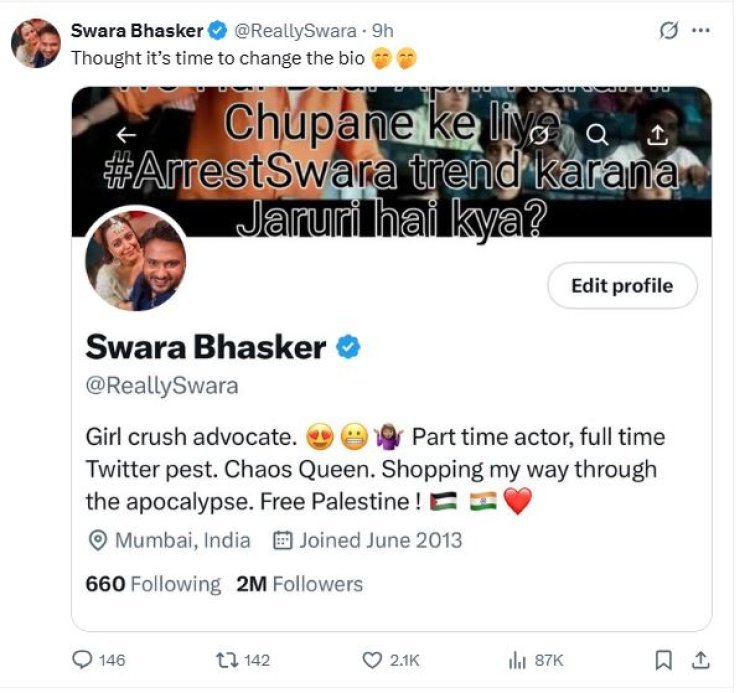The image size is (750, 693).
Task: Click back arrow on profile banner
Action: (126, 135)
